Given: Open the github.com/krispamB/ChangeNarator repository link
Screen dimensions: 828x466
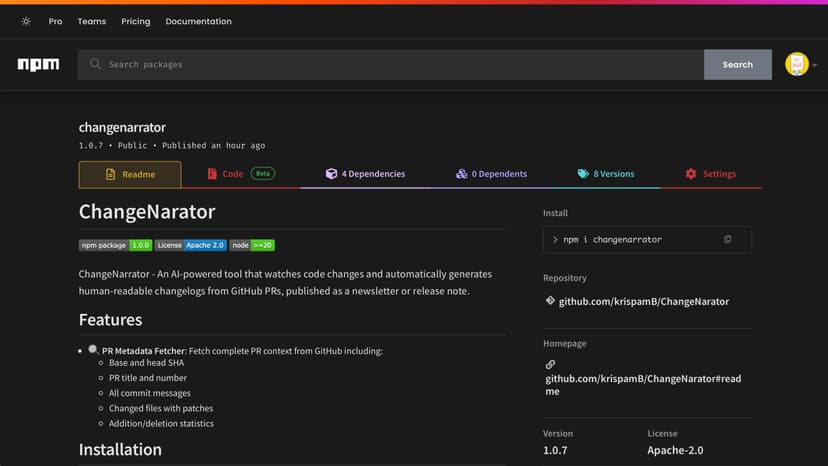Looking at the screenshot, I should 644,302.
